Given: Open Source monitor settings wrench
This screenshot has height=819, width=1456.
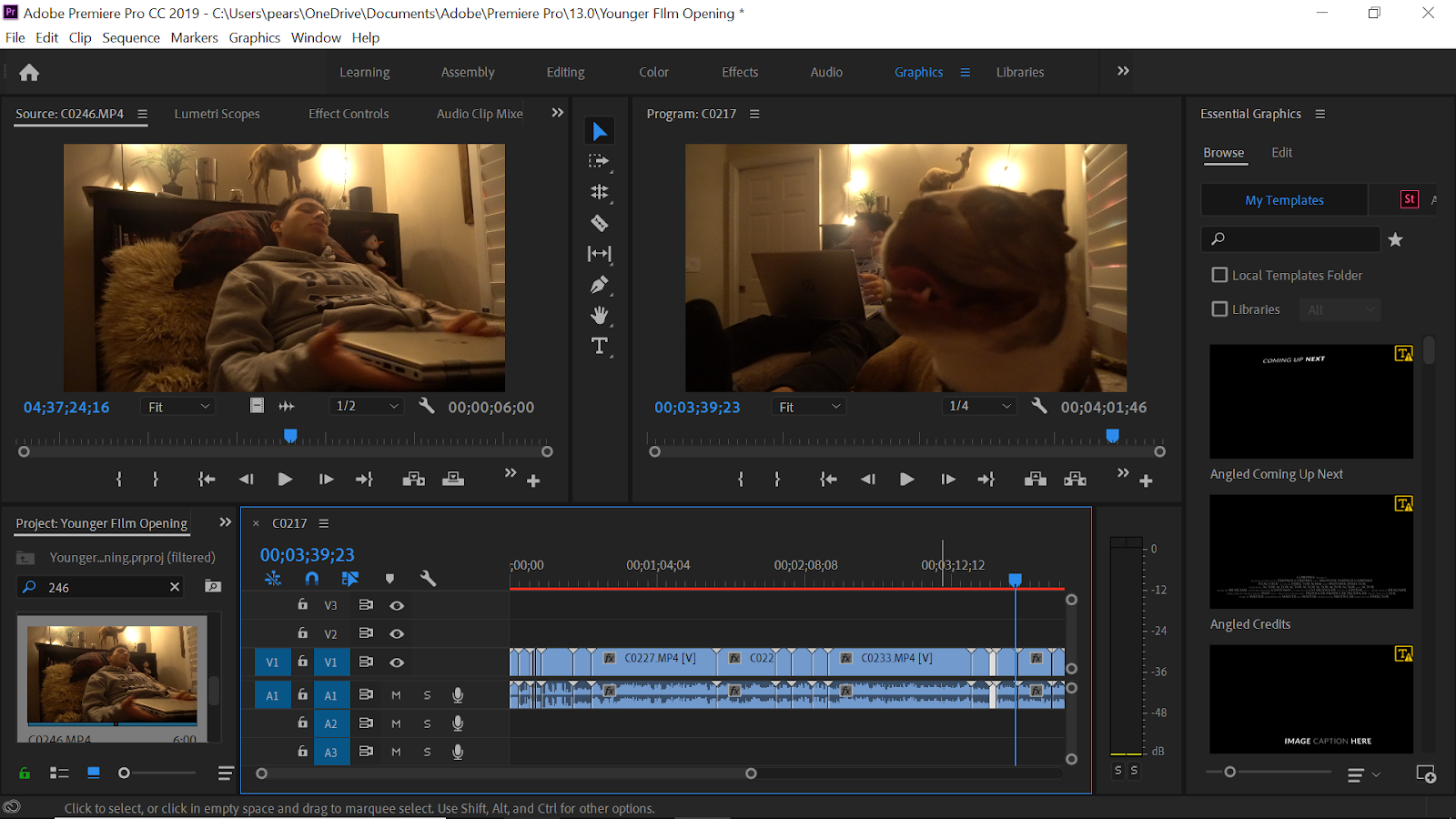Looking at the screenshot, I should pyautogui.click(x=426, y=406).
